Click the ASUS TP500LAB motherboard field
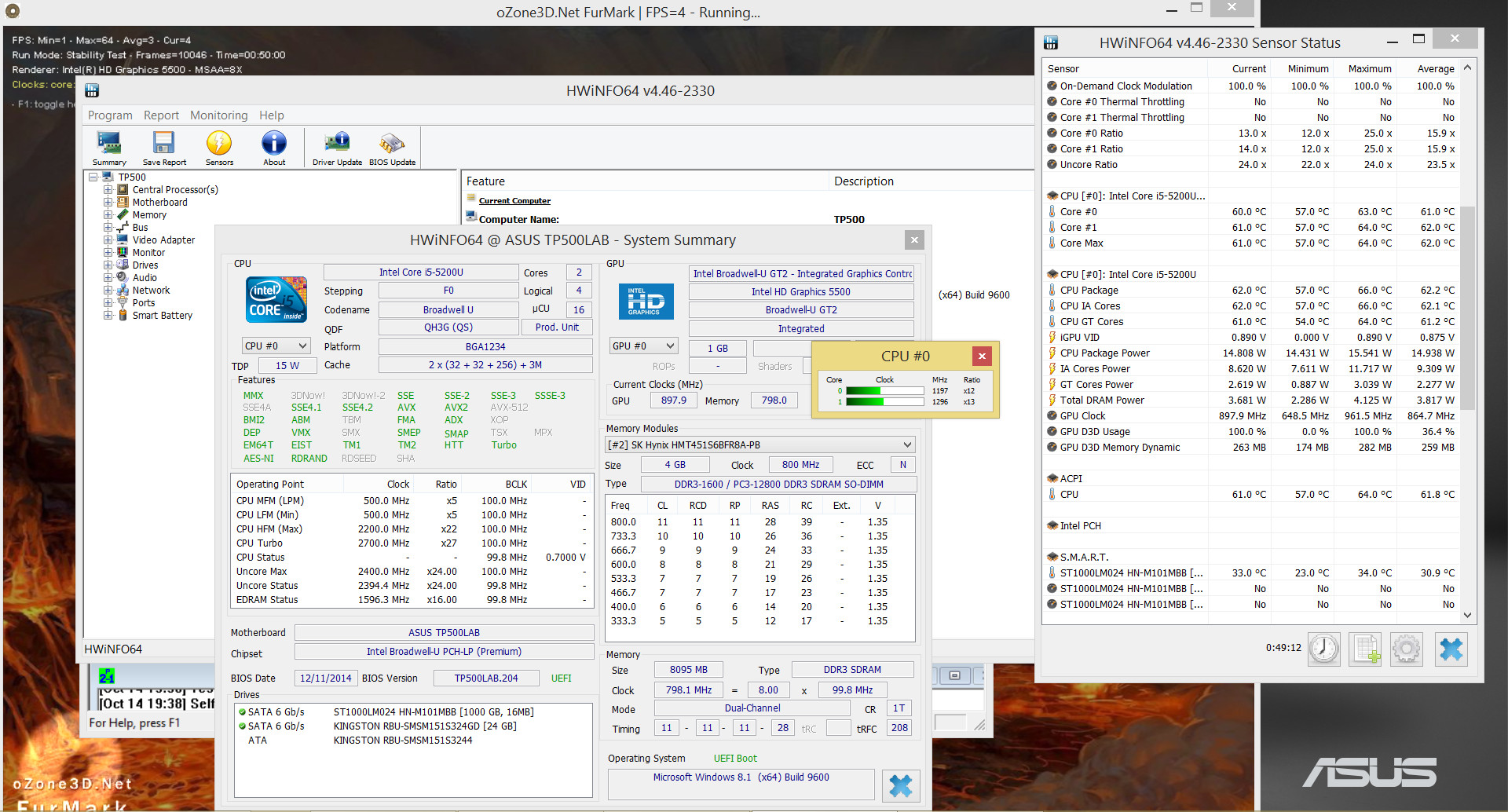 pos(444,632)
